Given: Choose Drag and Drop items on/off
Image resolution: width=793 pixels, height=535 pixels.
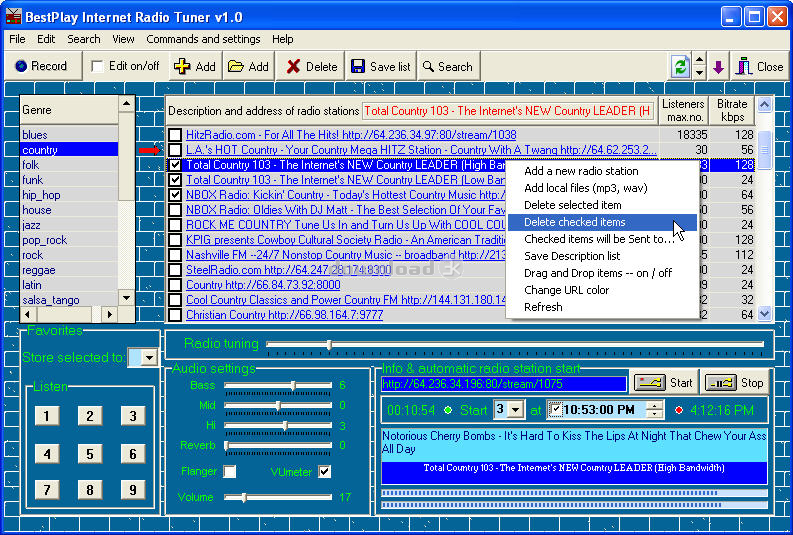Looking at the screenshot, I should [x=602, y=273].
